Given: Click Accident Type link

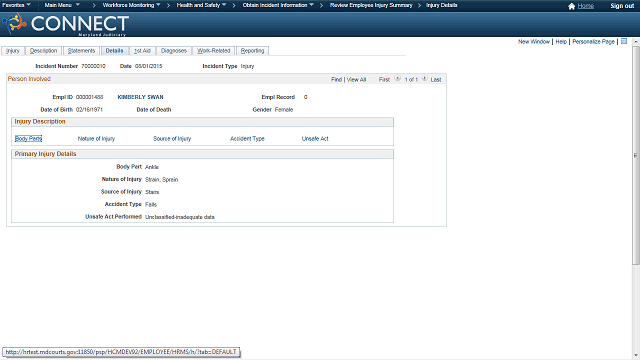Looking at the screenshot, I should pyautogui.click(x=247, y=138).
